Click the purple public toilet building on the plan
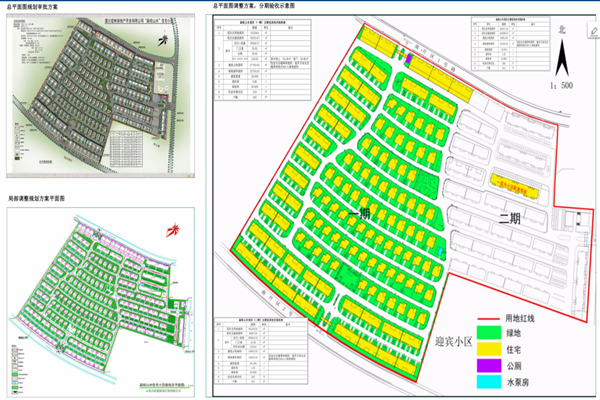 [x=407, y=58]
